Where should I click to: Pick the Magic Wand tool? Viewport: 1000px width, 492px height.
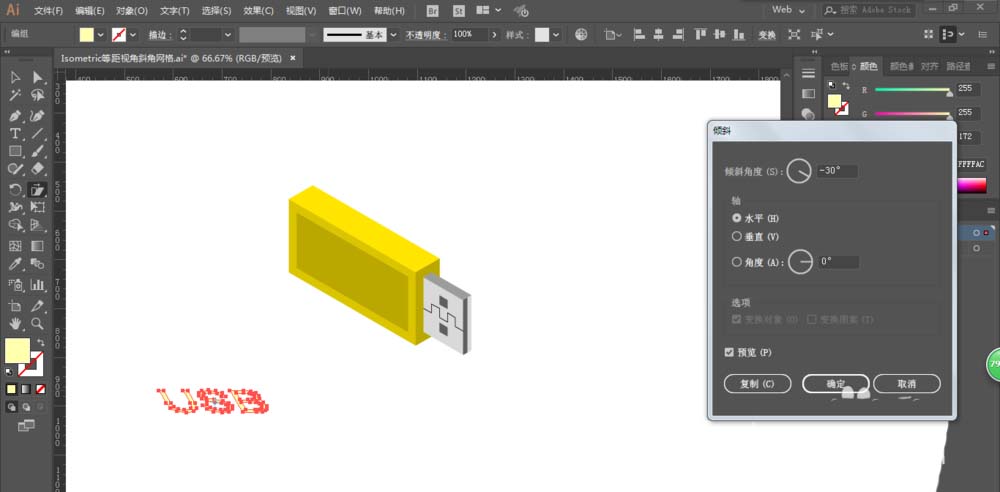coord(15,96)
